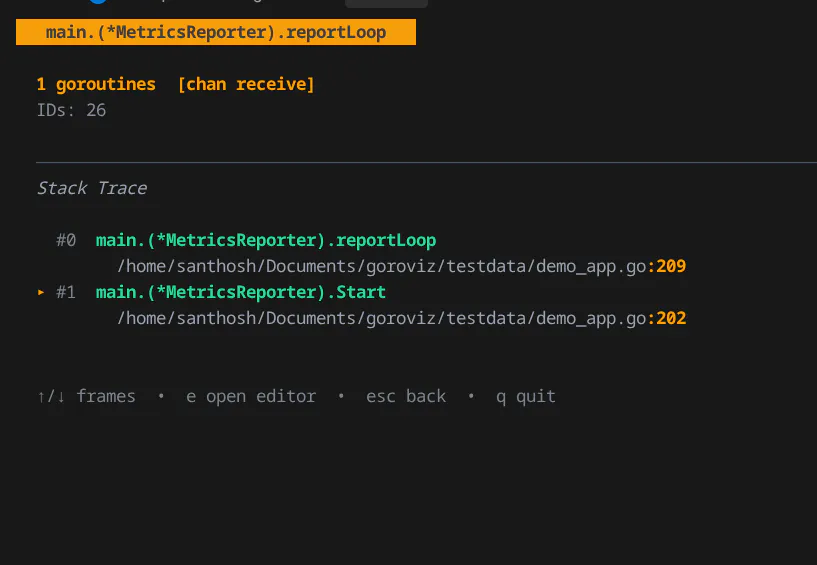Select stack frame #0 reportLoop function name
This screenshot has height=565, width=817.
click(266, 240)
